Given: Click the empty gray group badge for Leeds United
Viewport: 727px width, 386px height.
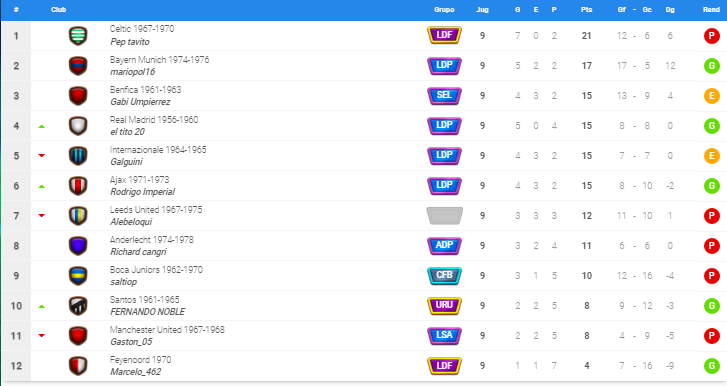Looking at the screenshot, I should pyautogui.click(x=444, y=216).
